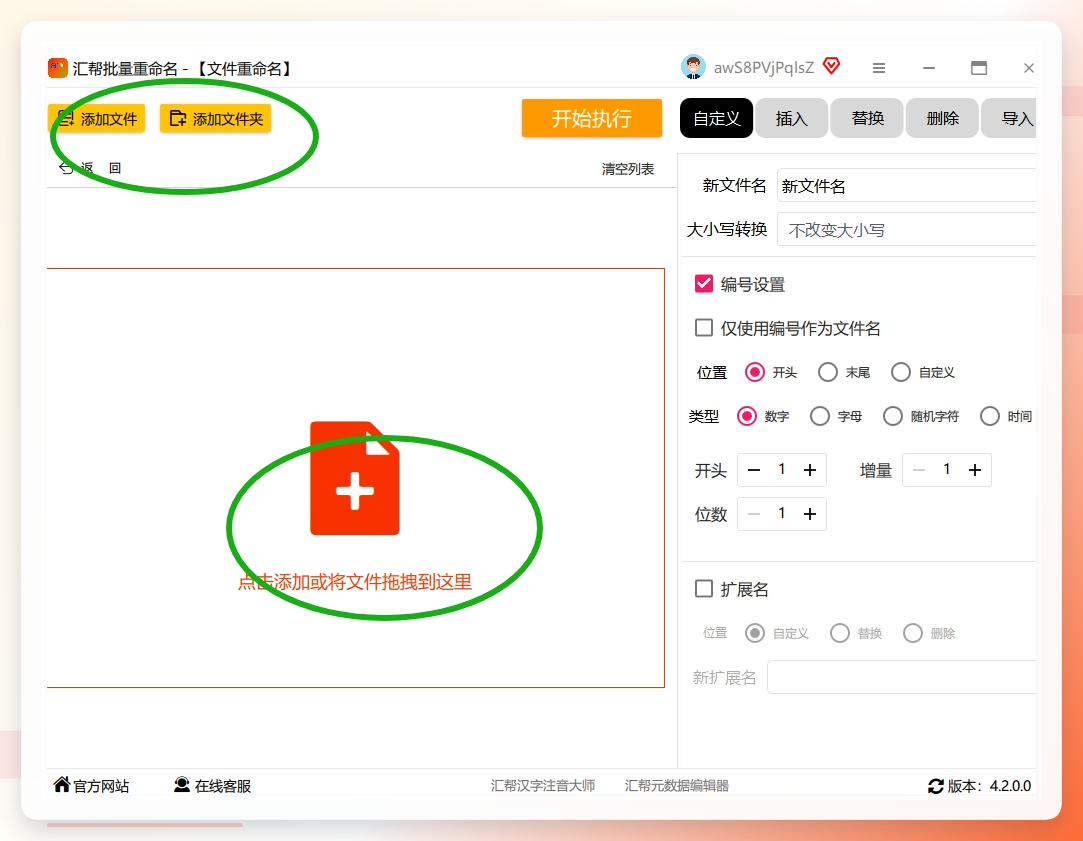The image size is (1083, 841).
Task: Click the home icon for 官方网站
Action: click(x=62, y=784)
